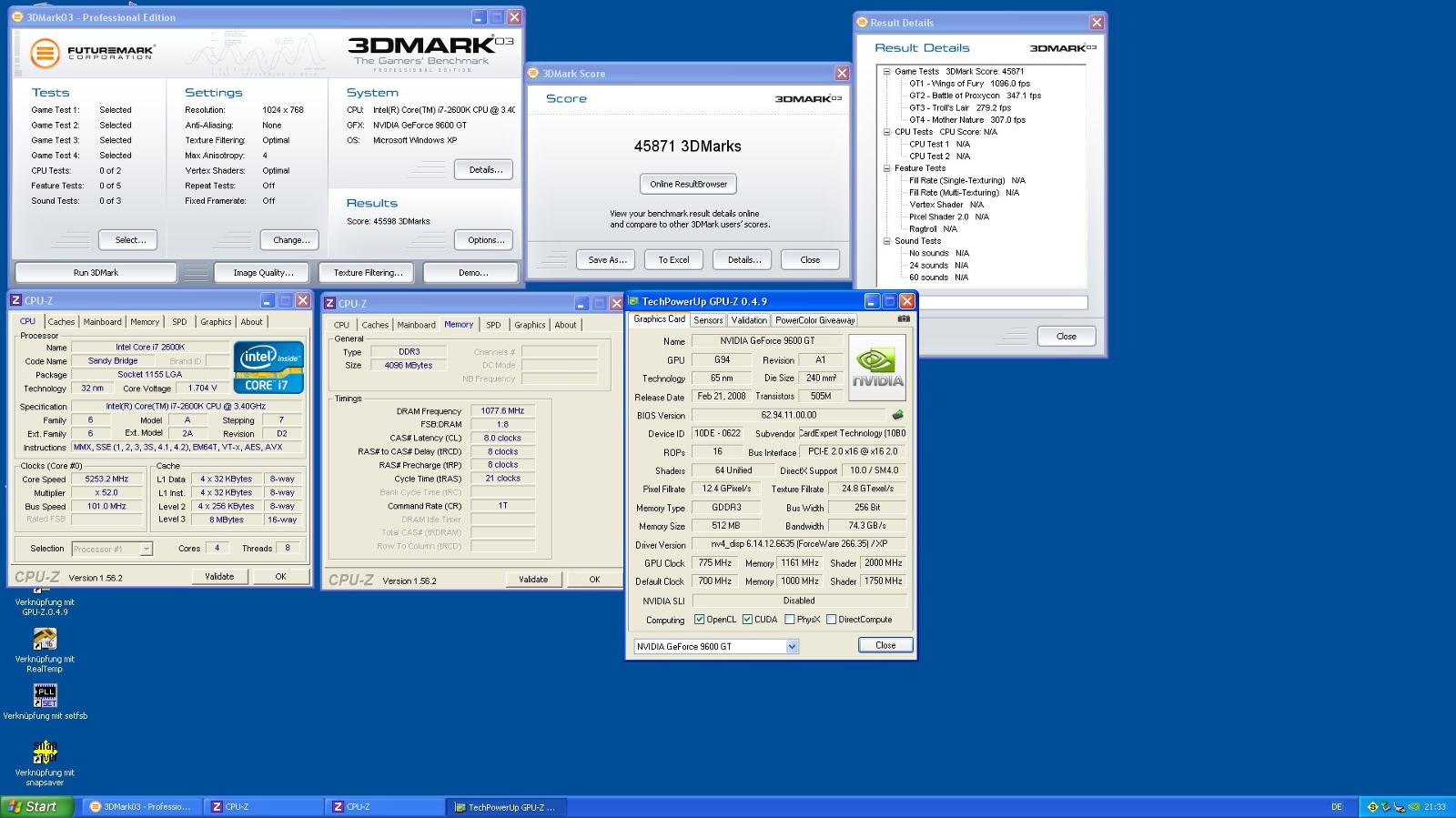Viewport: 1456px width, 818px height.
Task: Click Details in 3DMark Score window
Action: (x=743, y=259)
